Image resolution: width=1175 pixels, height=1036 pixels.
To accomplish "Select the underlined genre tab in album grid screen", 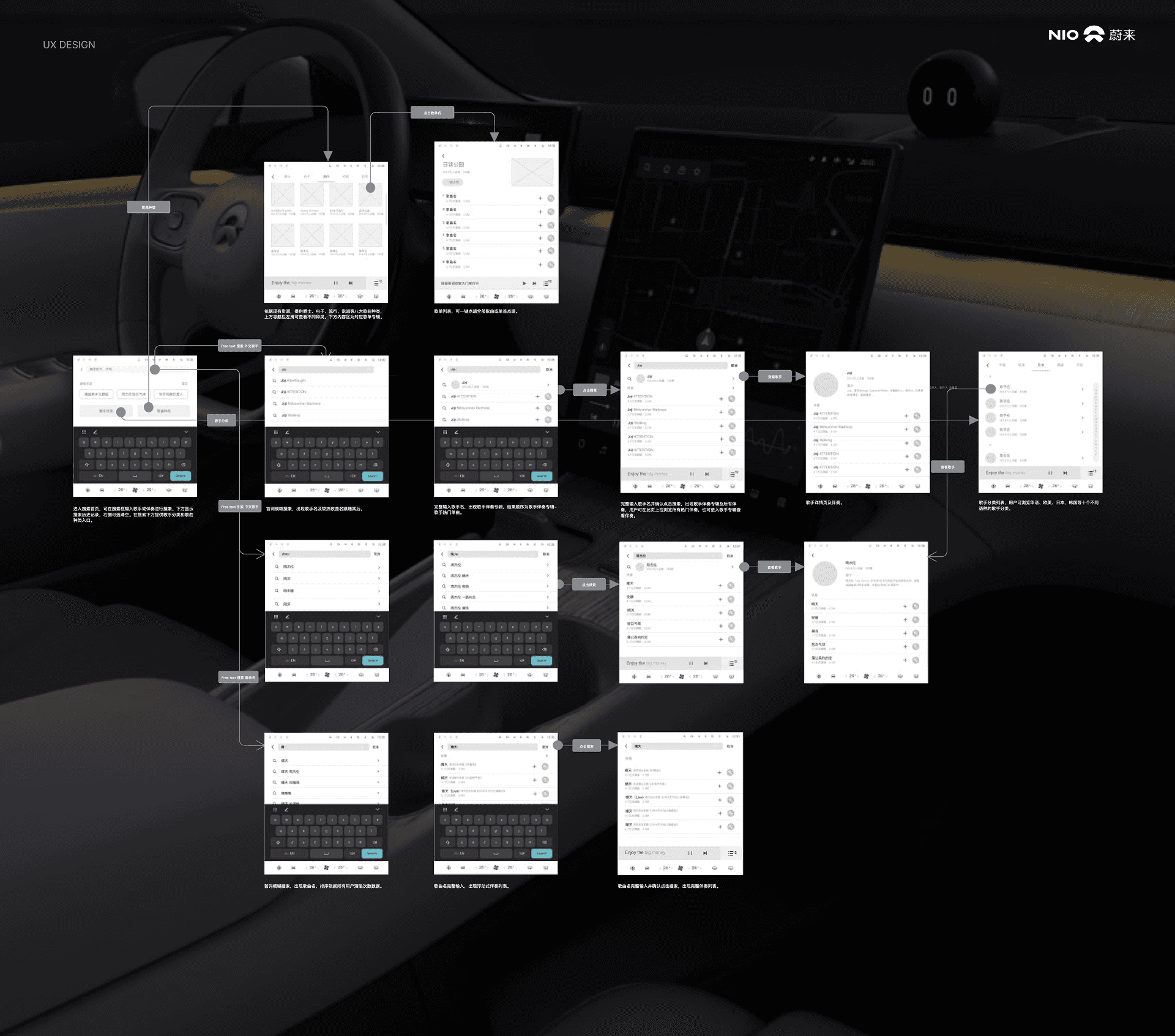I will point(326,177).
